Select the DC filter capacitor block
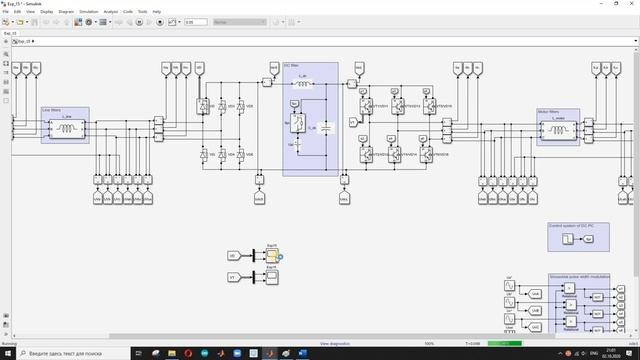640x360 pixels. 326,128
